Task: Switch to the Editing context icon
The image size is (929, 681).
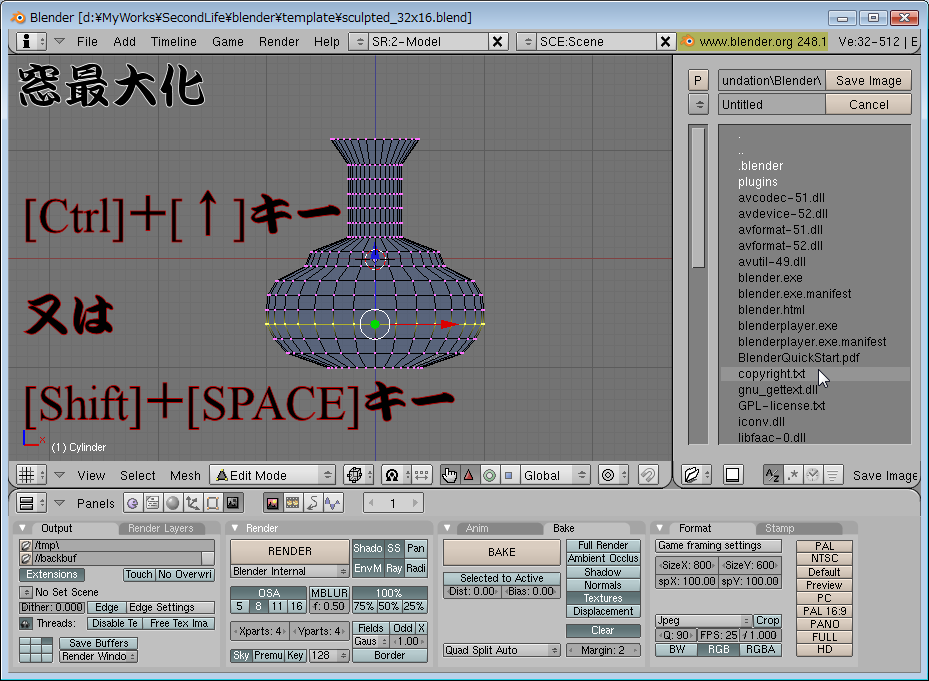Action: [x=213, y=503]
